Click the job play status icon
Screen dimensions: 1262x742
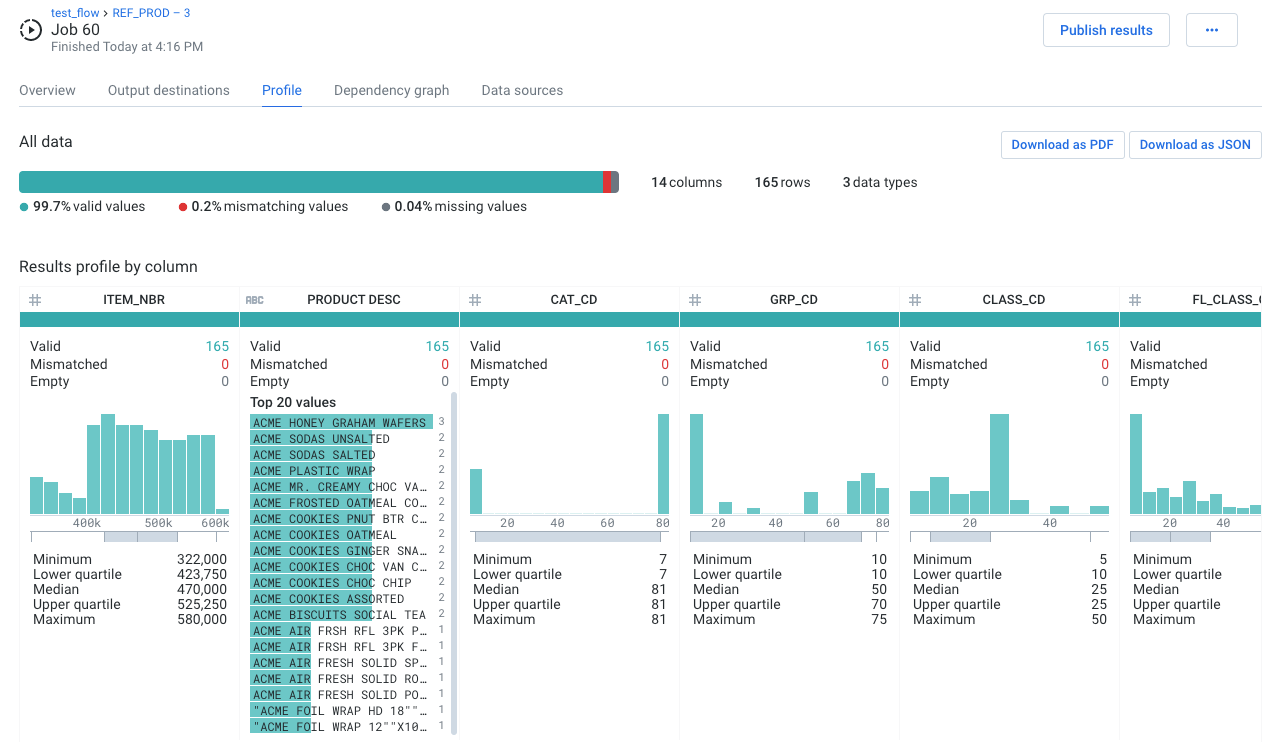click(x=31, y=30)
